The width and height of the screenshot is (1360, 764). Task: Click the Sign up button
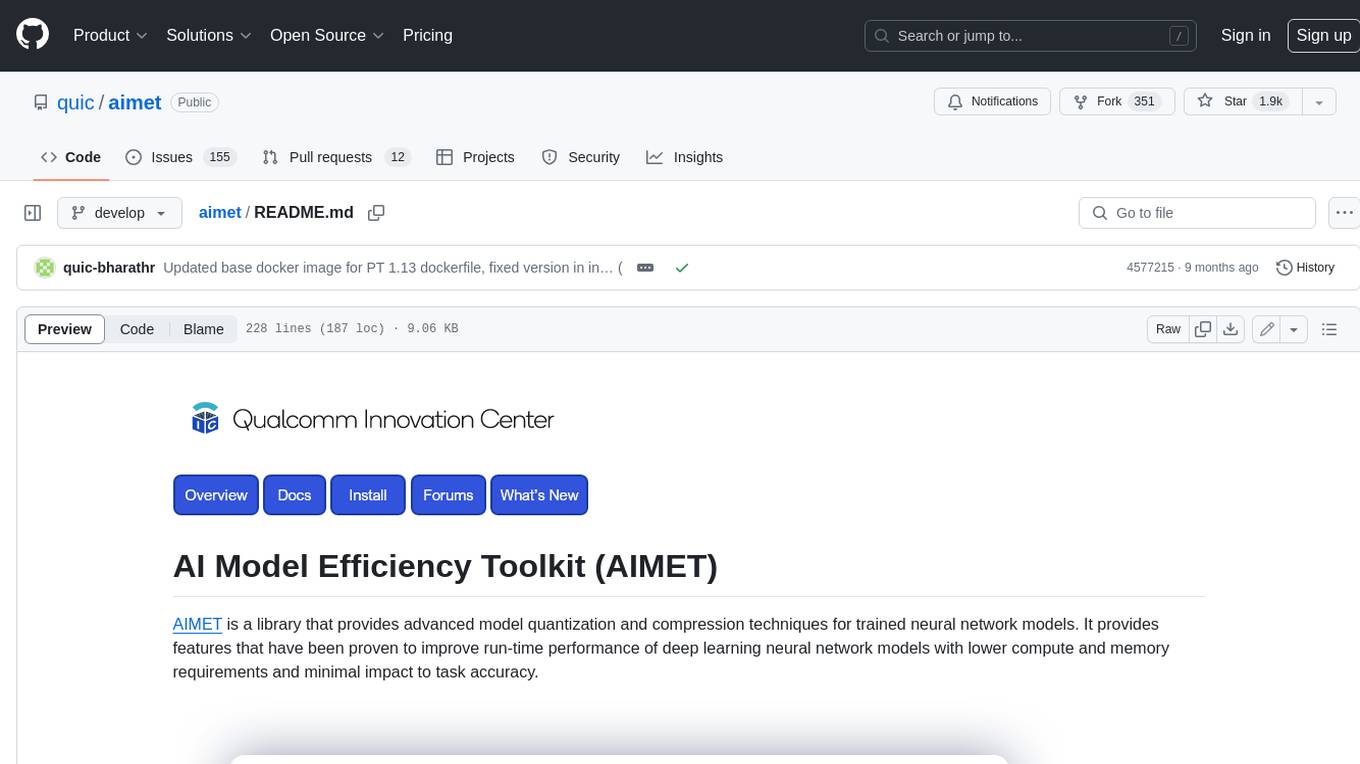tap(1323, 35)
